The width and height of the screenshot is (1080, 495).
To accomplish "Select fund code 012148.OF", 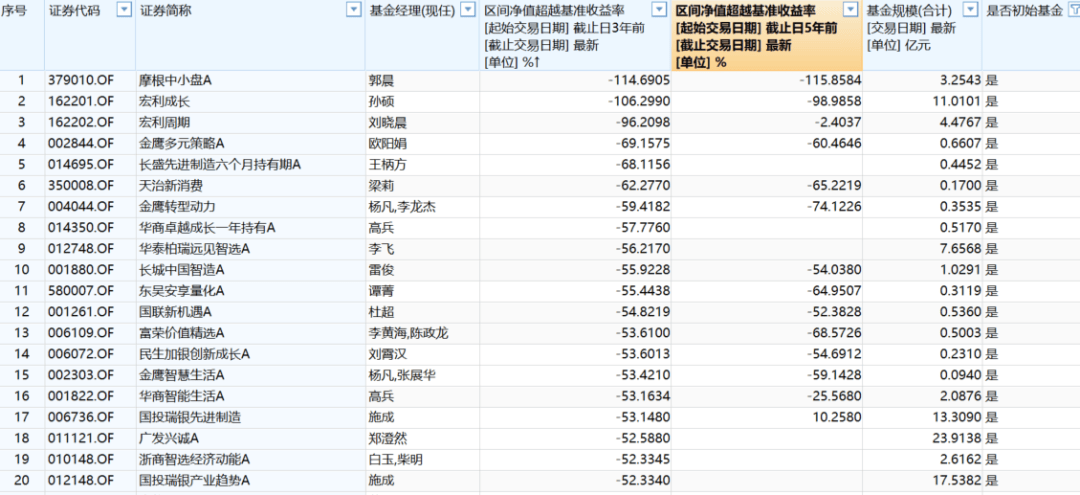I will pyautogui.click(x=81, y=480).
